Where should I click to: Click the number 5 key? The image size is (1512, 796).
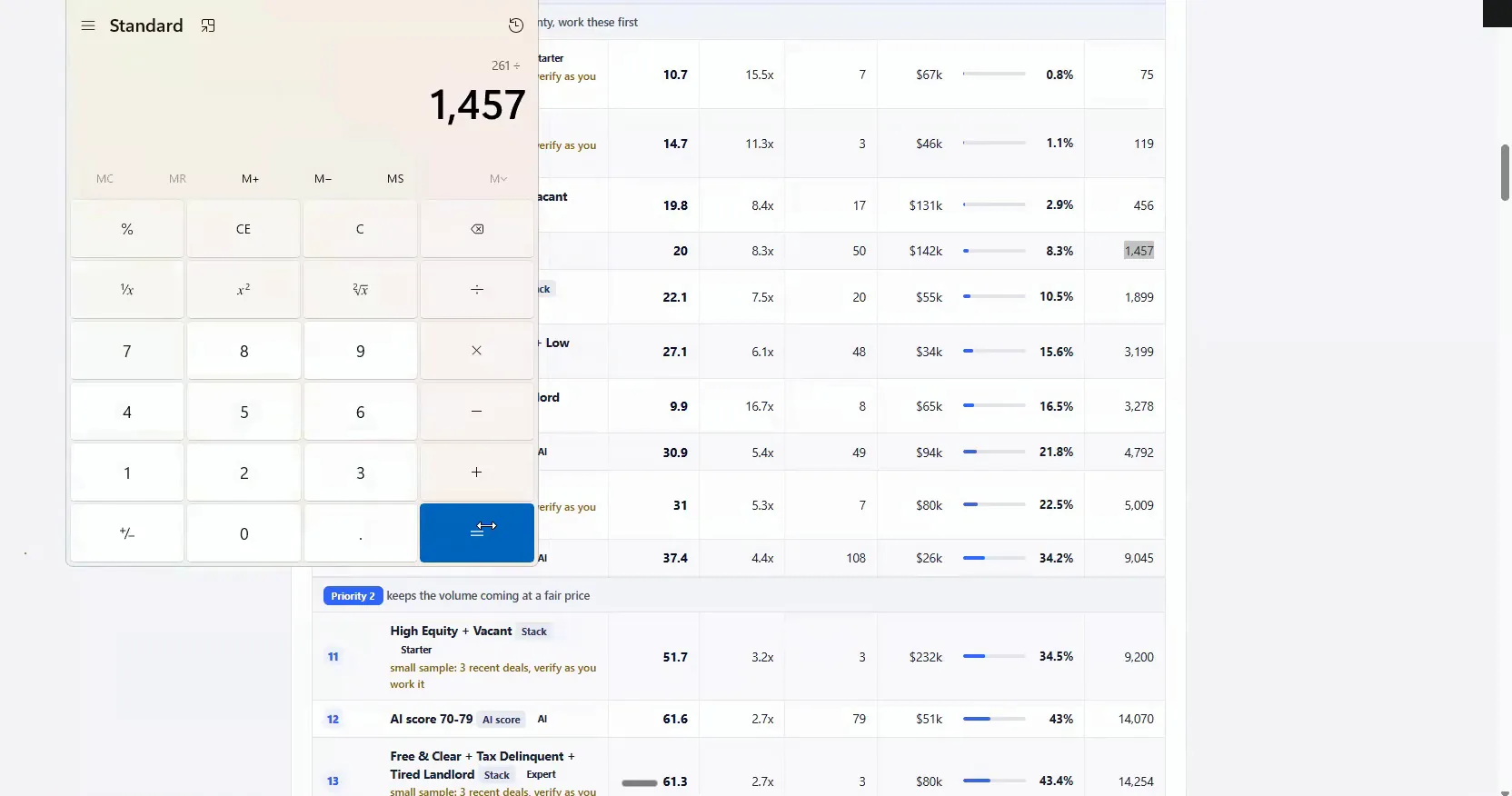coord(244,412)
